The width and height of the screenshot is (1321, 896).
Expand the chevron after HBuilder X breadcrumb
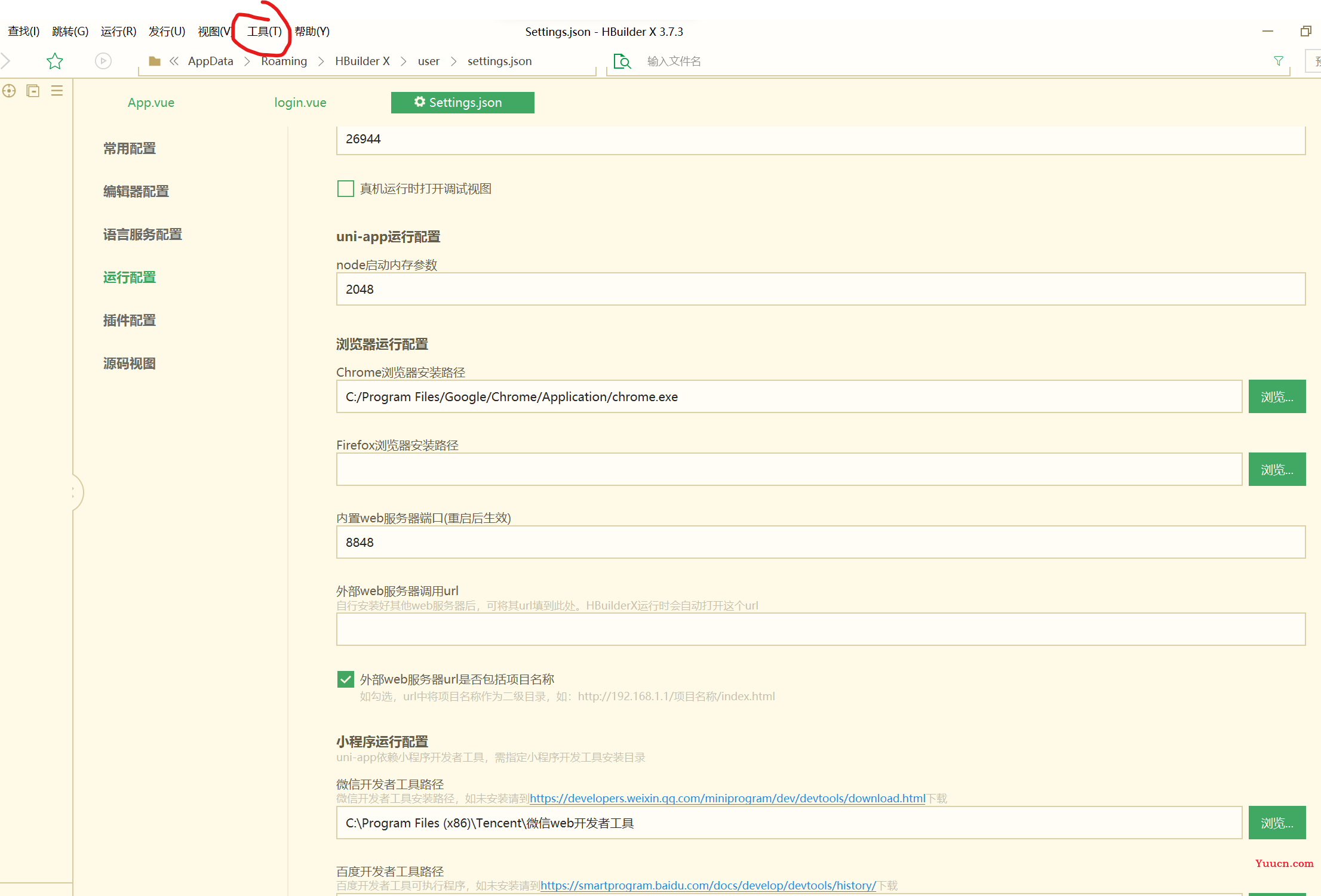tap(404, 61)
